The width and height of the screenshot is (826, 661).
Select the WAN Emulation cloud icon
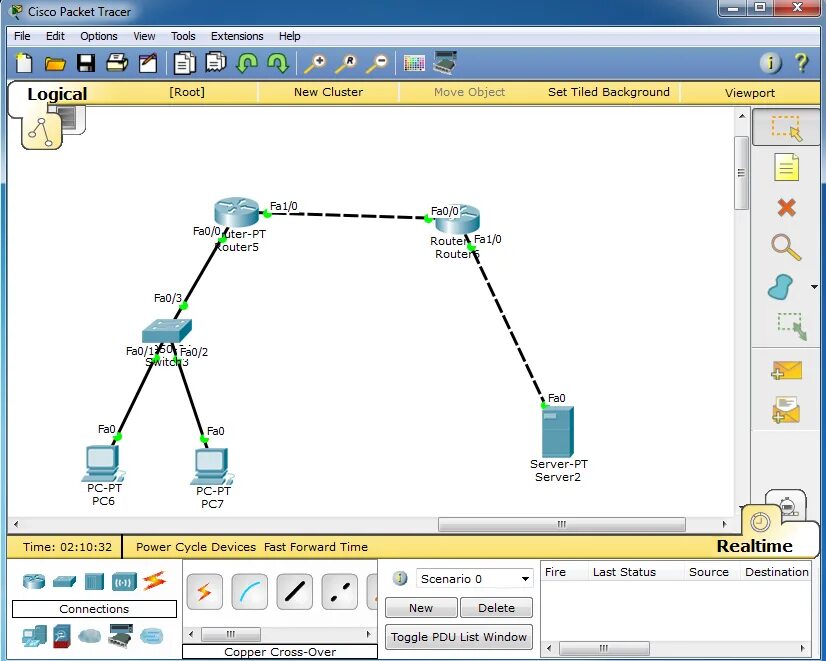point(90,636)
